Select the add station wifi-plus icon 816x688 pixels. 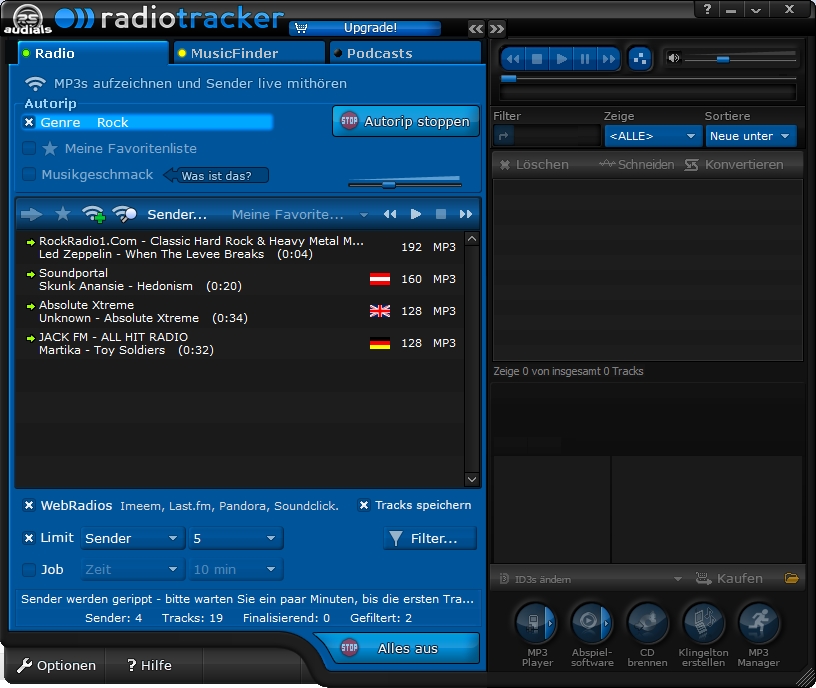tap(96, 213)
